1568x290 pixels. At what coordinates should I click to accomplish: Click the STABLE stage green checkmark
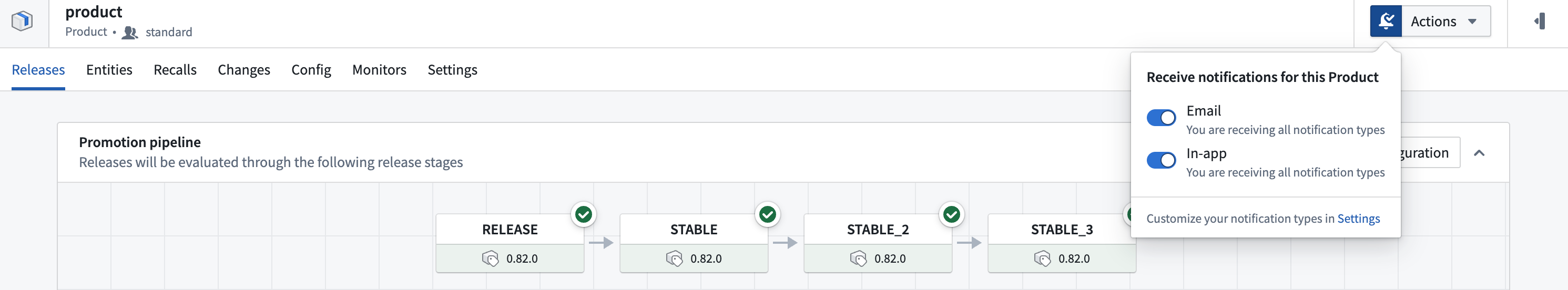tap(768, 215)
